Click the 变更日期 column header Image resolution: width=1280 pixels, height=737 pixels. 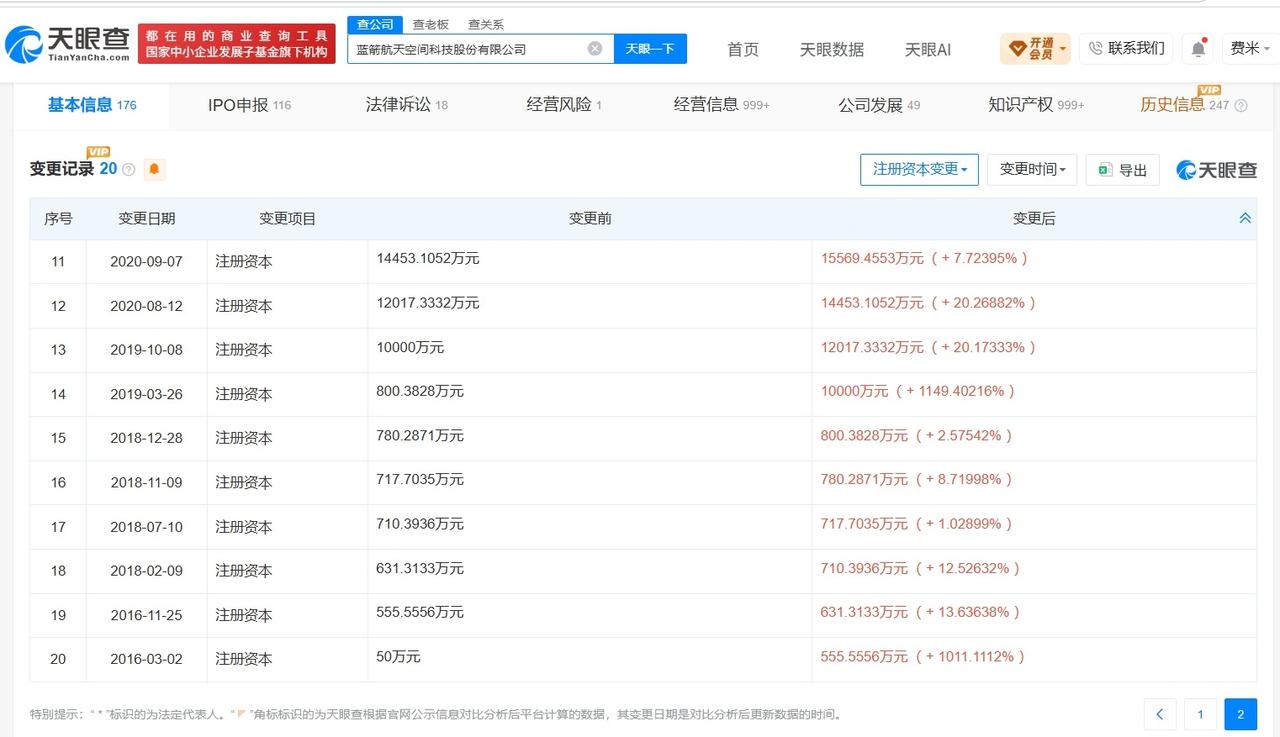147,218
